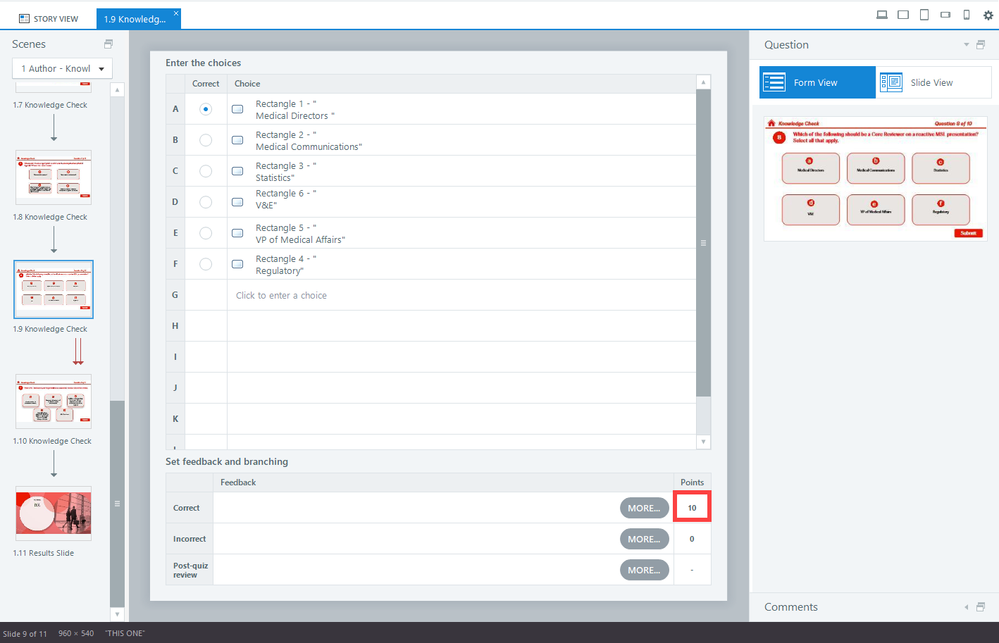
Task: Select Tablet landscape preview icon
Action: pos(903,15)
